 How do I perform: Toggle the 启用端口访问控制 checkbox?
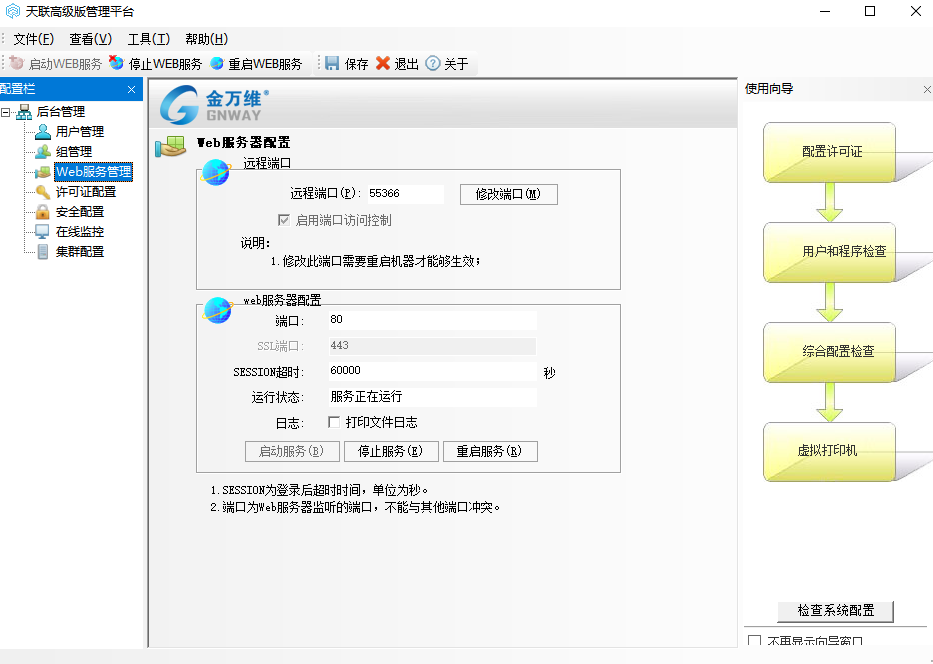tap(284, 220)
